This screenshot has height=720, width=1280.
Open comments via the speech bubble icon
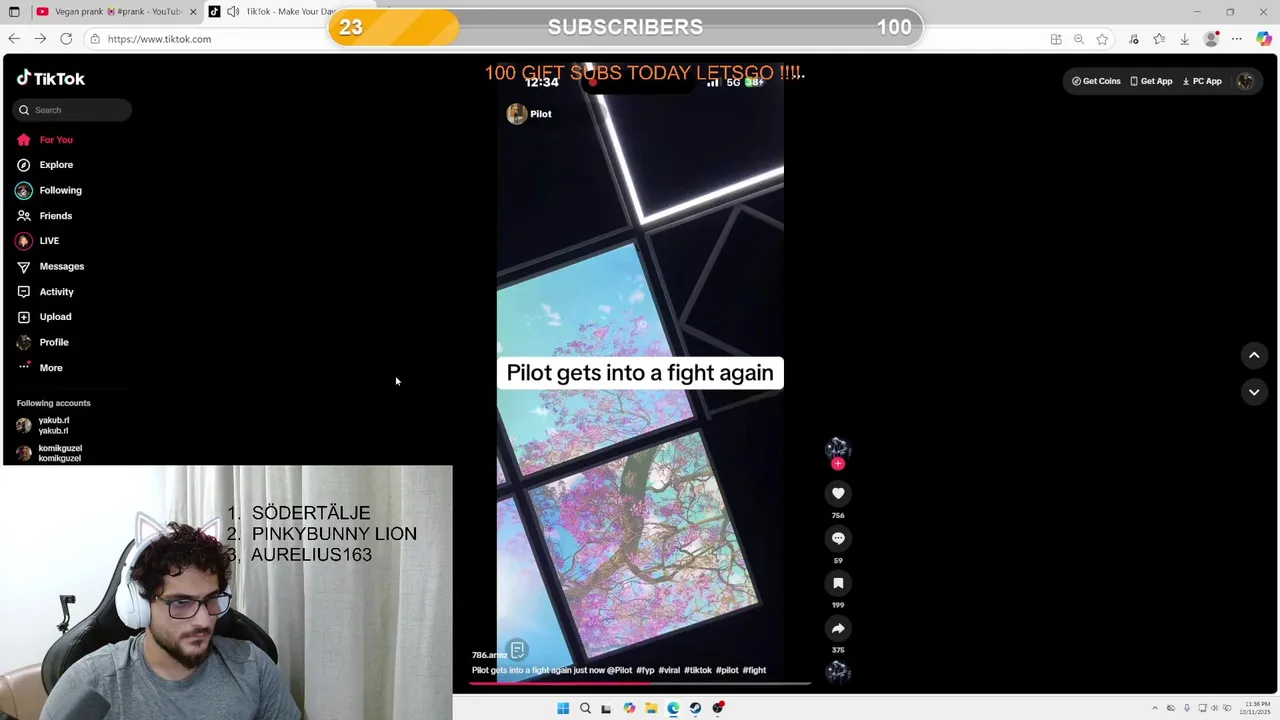[x=838, y=538]
